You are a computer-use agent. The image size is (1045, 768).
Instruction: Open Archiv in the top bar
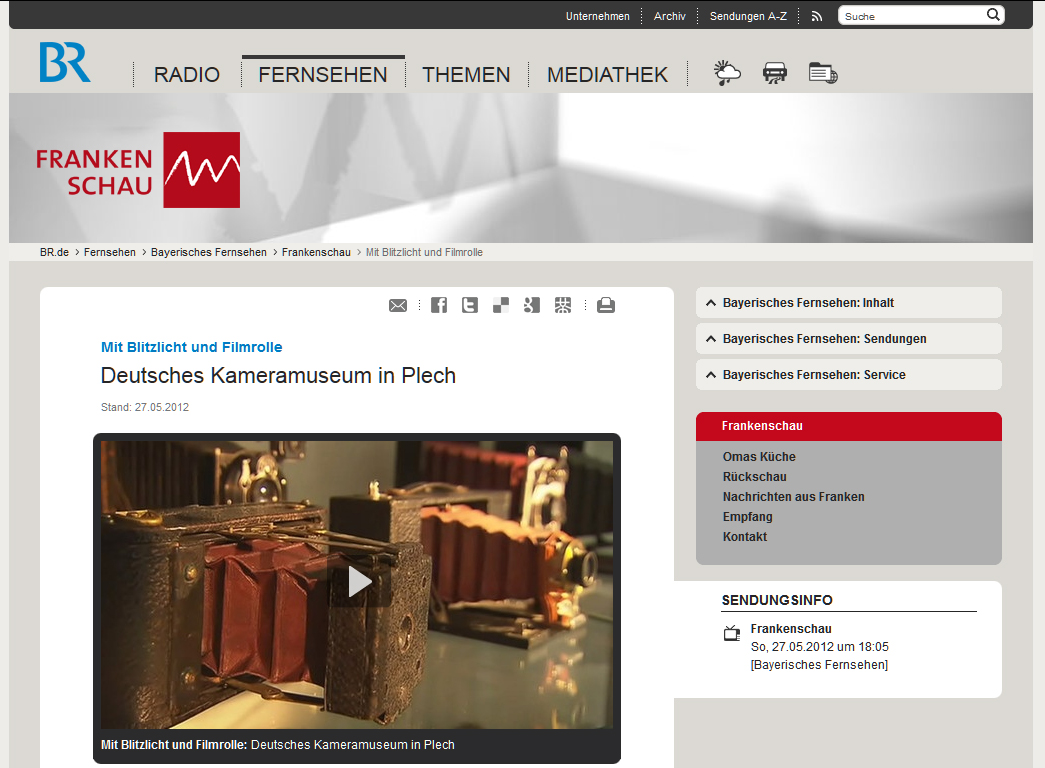click(670, 16)
